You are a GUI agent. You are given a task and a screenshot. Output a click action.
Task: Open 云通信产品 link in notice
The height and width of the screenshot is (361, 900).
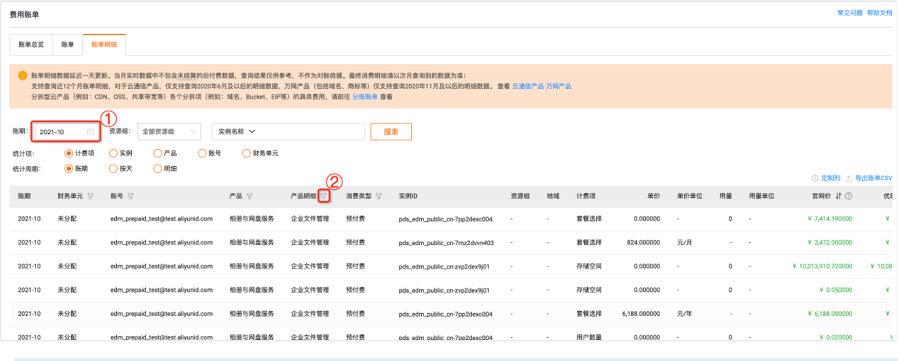[x=527, y=86]
